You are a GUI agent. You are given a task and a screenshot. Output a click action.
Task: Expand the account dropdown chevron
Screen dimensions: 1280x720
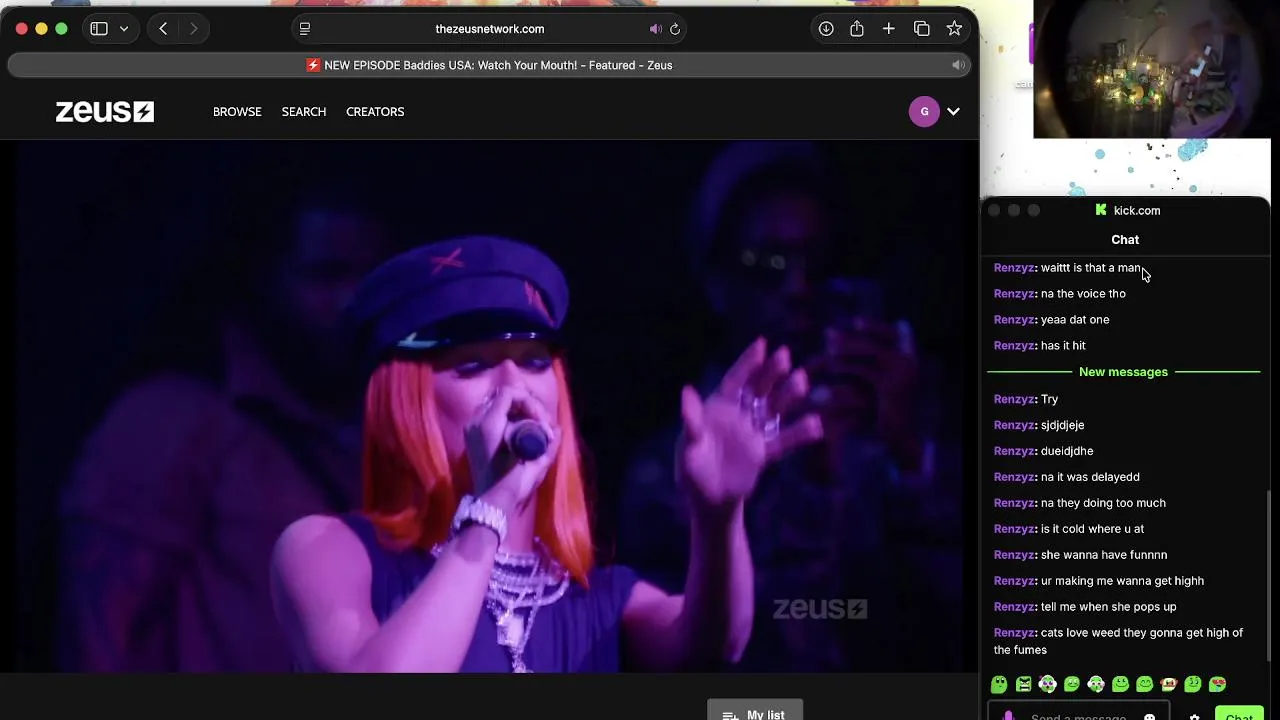pyautogui.click(x=953, y=112)
